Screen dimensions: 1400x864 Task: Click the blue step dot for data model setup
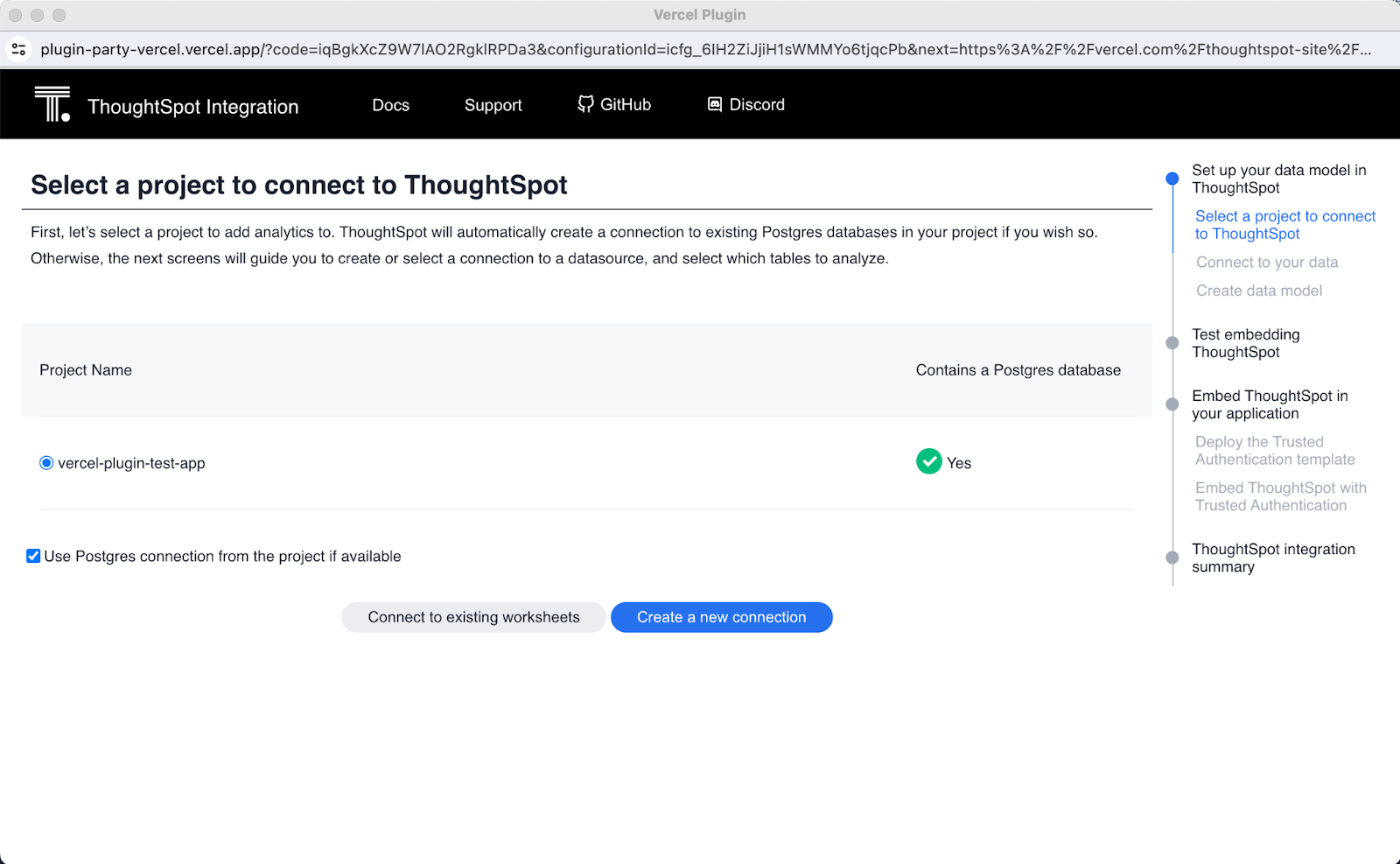pyautogui.click(x=1172, y=179)
